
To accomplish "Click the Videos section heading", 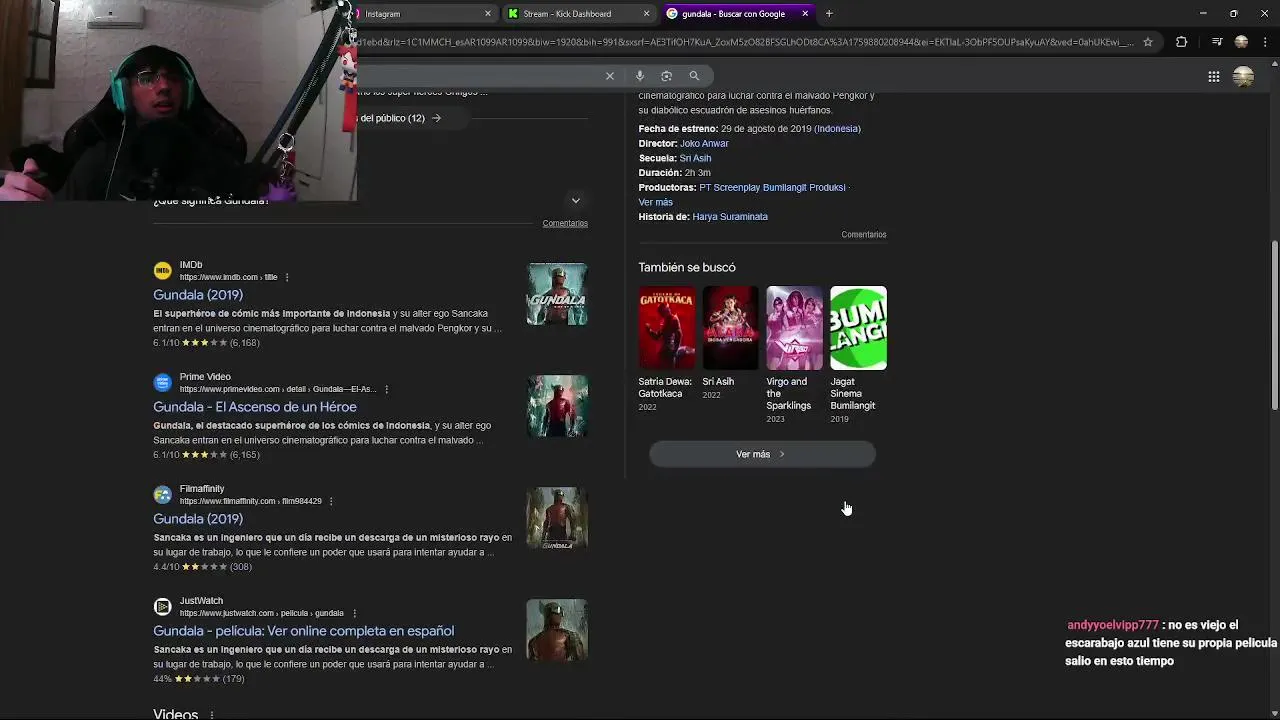I will (176, 714).
